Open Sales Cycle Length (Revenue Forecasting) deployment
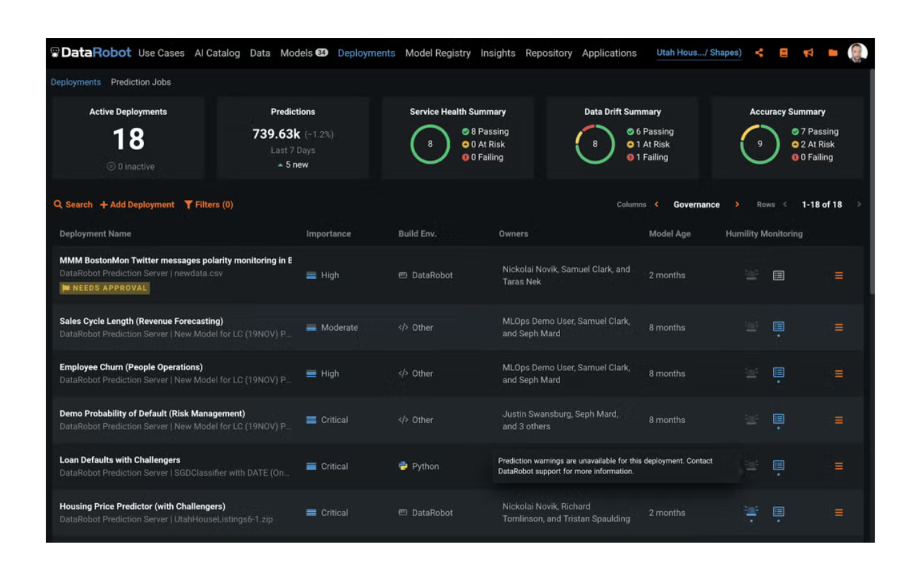This screenshot has height=580, width=914. [141, 321]
